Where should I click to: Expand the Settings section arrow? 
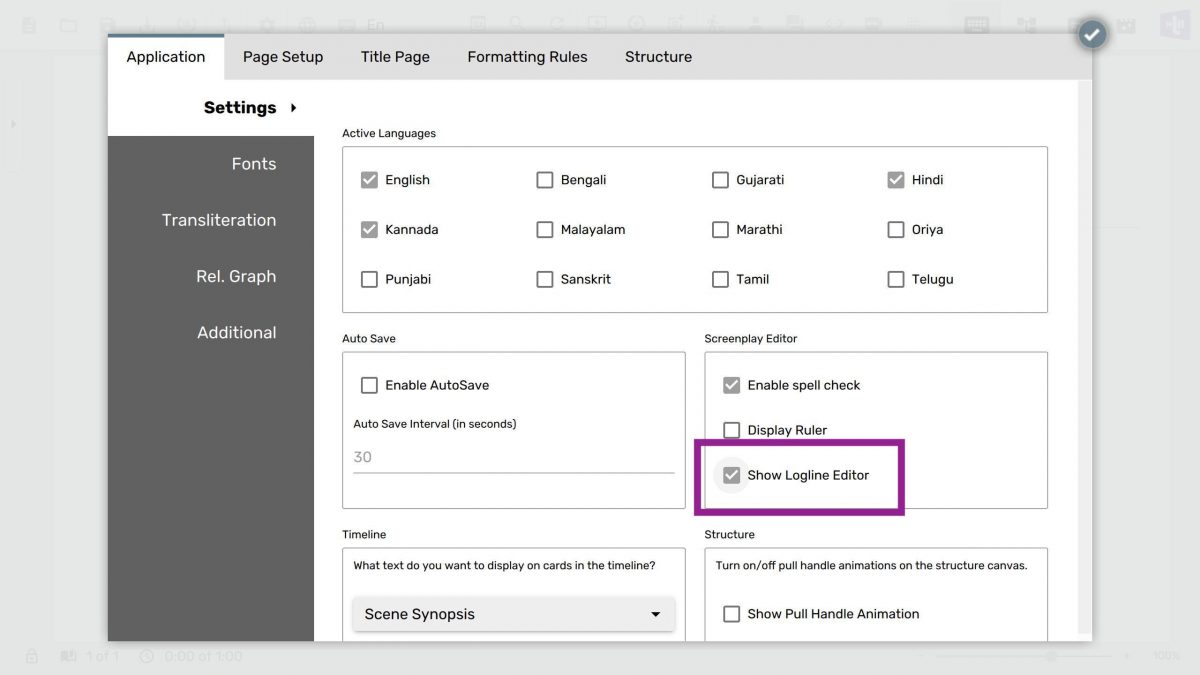pos(293,107)
